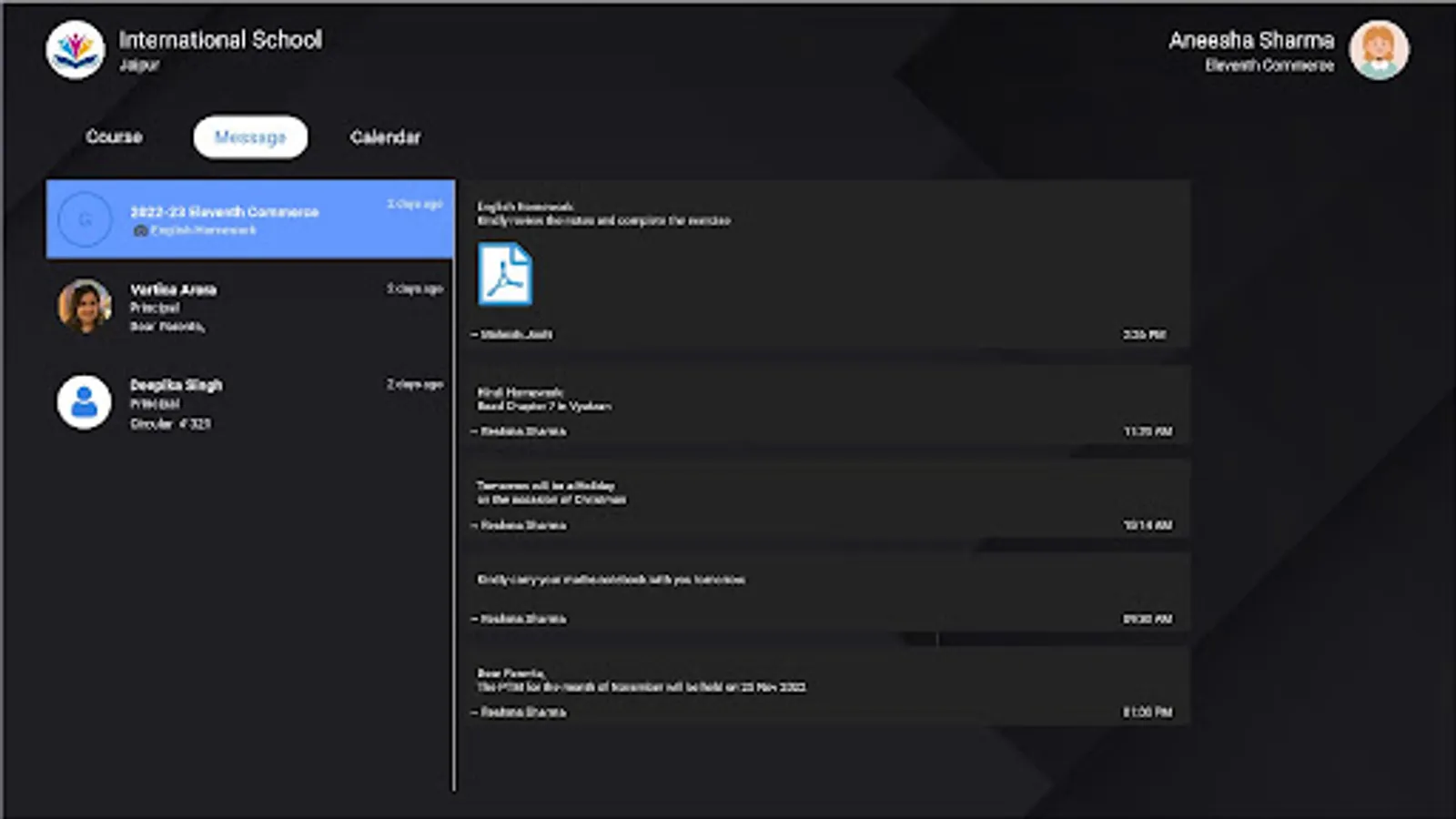Click Deepika Singh's blue person avatar
Screen dimensions: 1456x819
[85, 401]
